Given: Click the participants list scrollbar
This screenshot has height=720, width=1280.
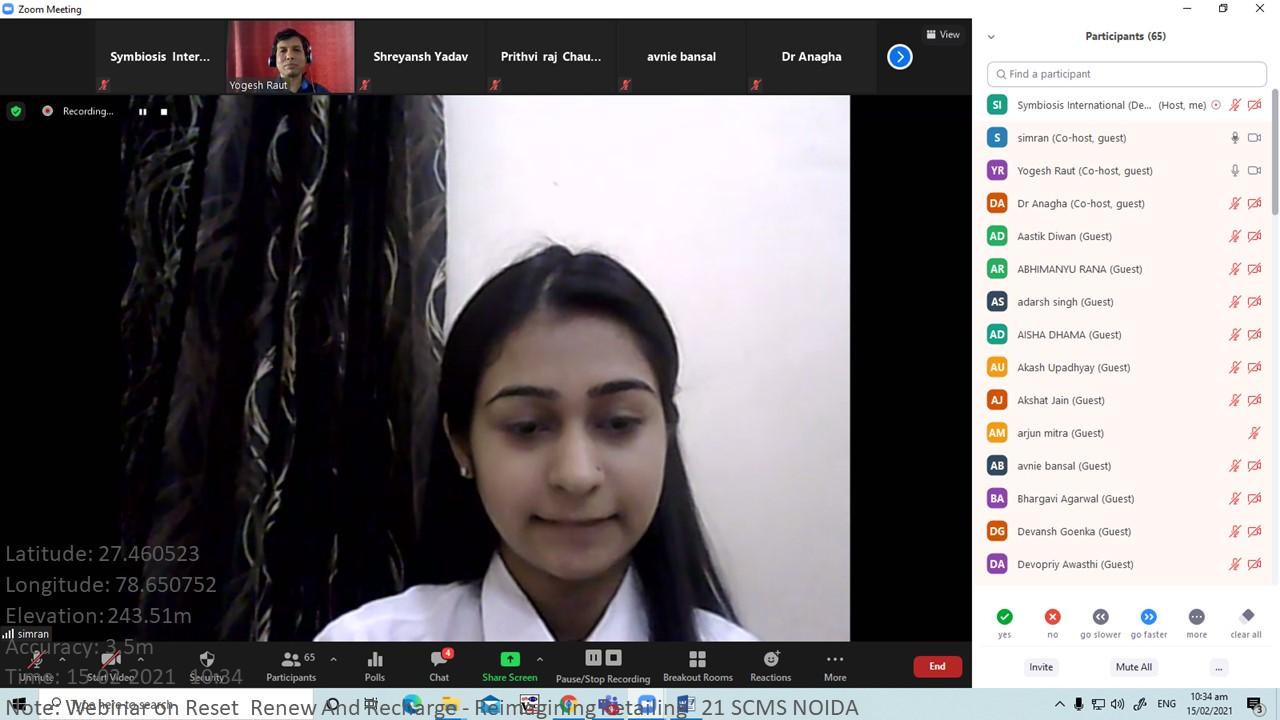Looking at the screenshot, I should click(1274, 150).
